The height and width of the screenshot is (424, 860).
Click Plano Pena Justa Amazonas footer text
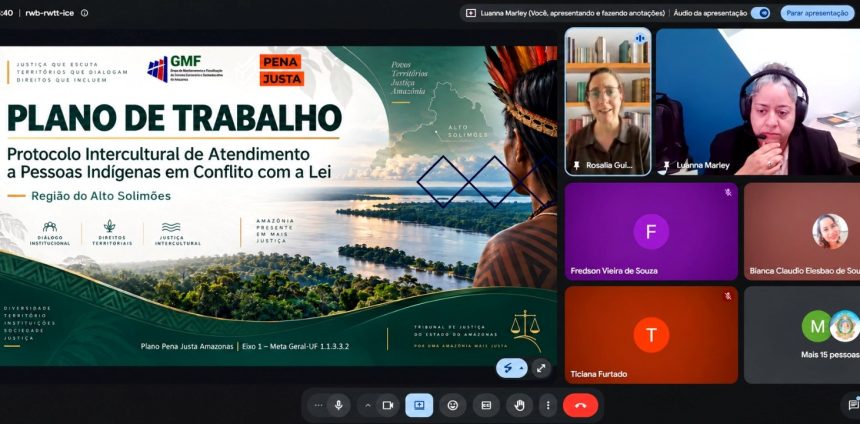point(187,347)
